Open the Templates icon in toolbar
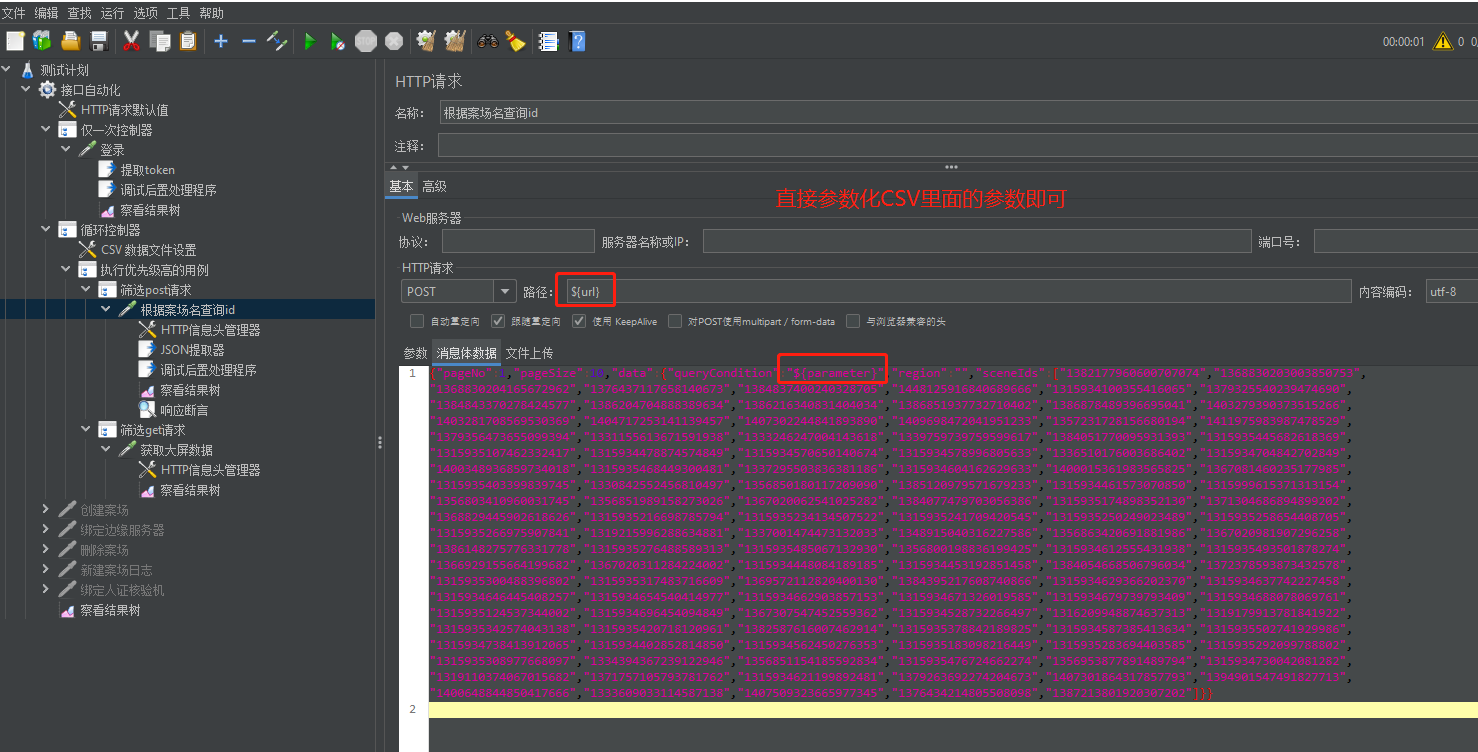Image resolution: width=1478 pixels, height=752 pixels. click(x=42, y=41)
